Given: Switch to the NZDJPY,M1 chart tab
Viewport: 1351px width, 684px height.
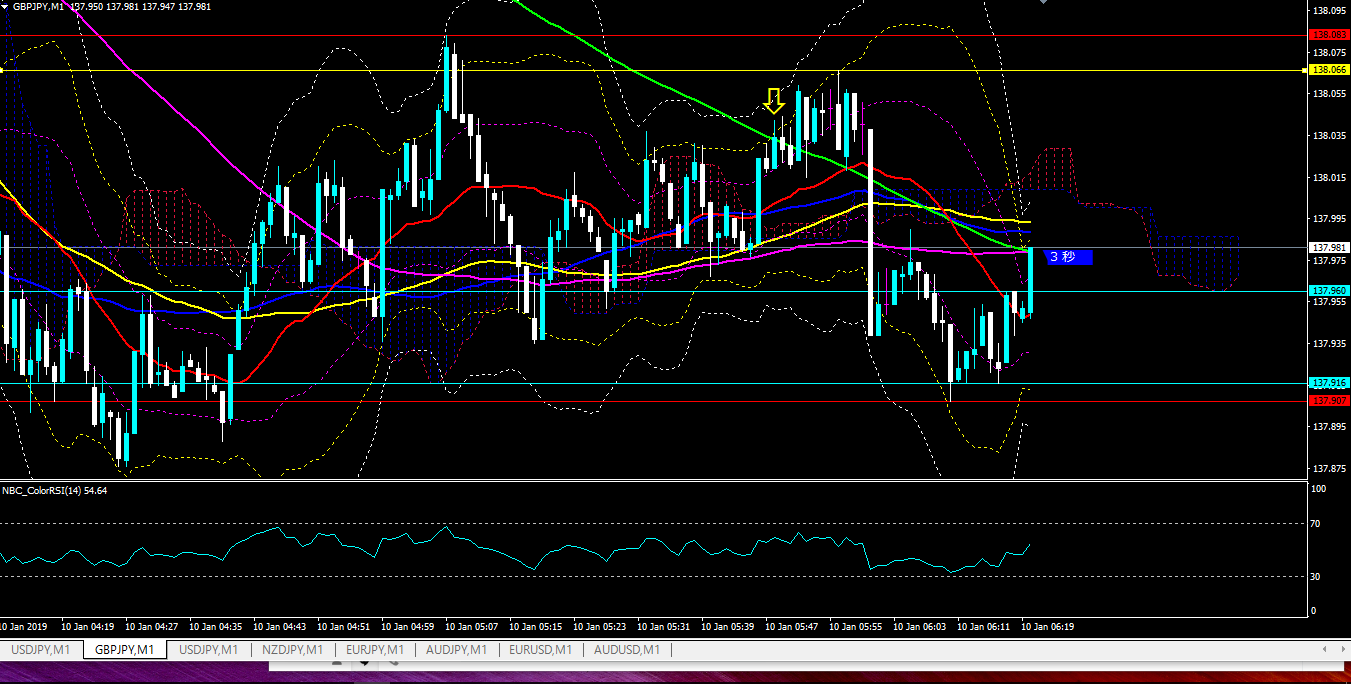Looking at the screenshot, I should 291,650.
